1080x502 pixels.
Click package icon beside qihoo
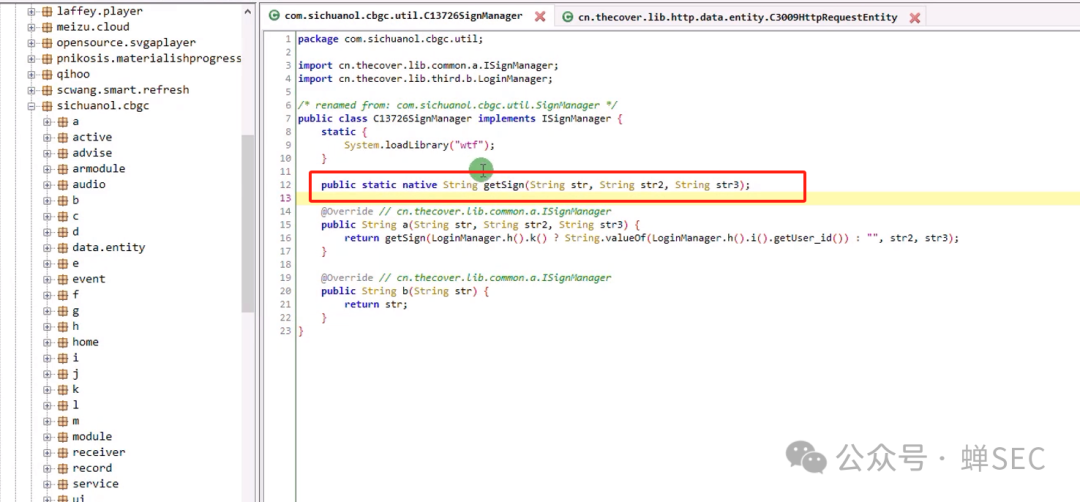(x=47, y=74)
